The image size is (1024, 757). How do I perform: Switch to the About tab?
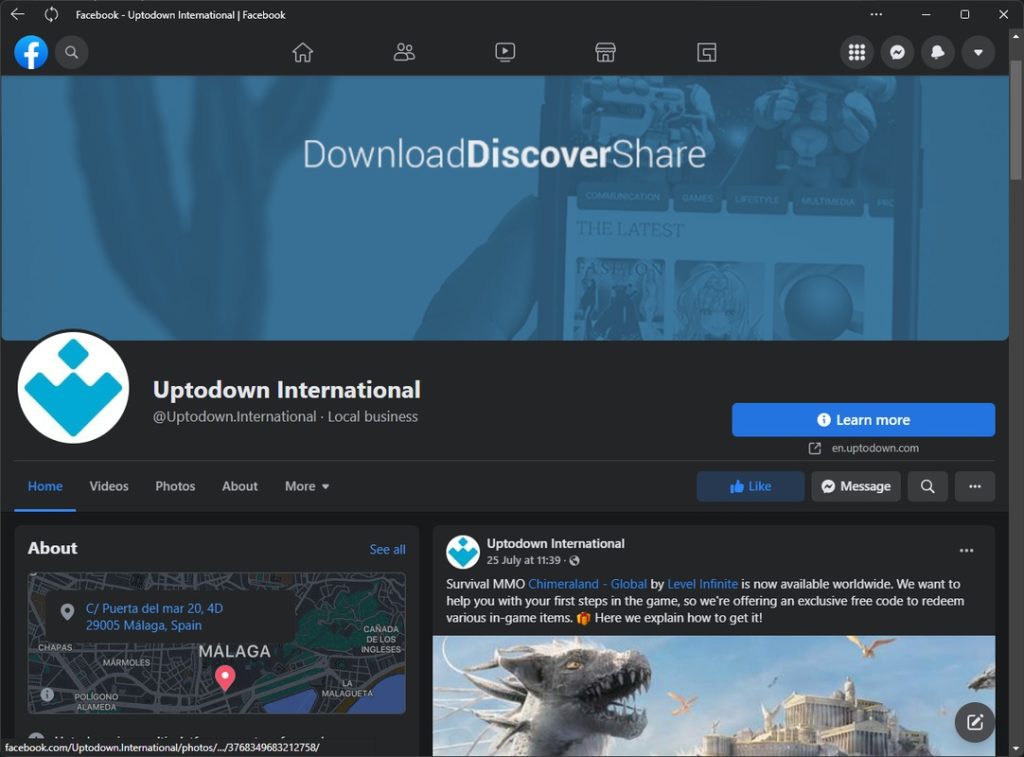coord(240,486)
